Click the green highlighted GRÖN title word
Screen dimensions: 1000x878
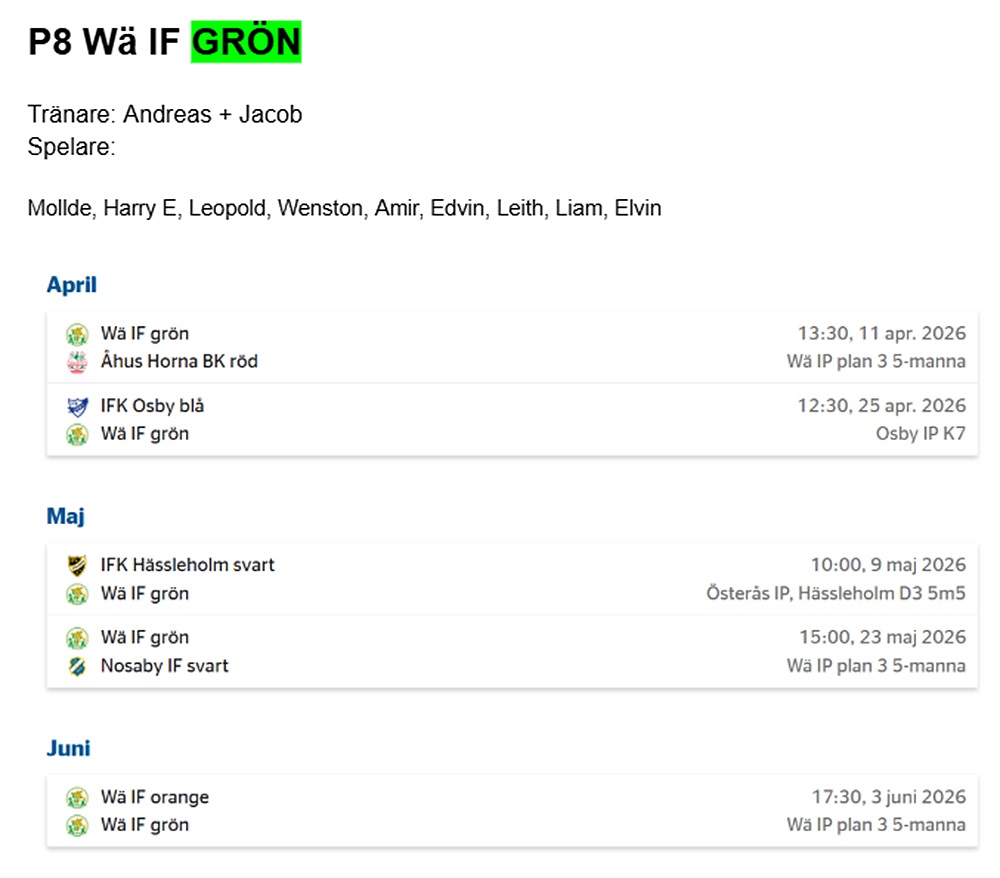coord(246,43)
